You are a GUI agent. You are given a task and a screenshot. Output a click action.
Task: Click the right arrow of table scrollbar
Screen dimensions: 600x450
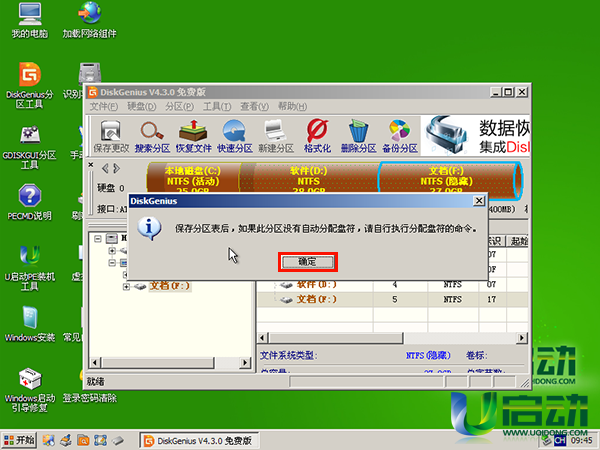(522, 338)
